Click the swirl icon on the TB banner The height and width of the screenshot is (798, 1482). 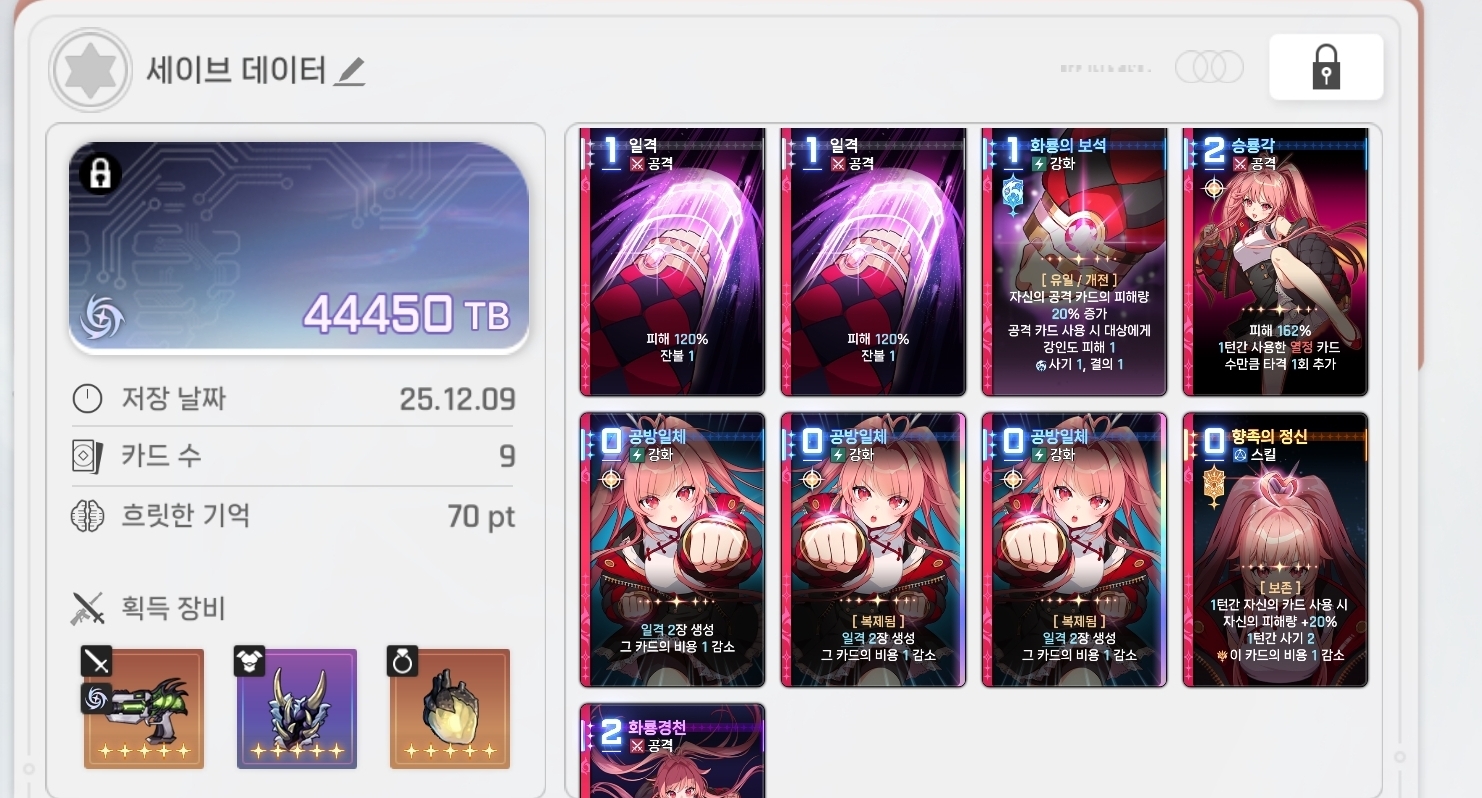(103, 315)
